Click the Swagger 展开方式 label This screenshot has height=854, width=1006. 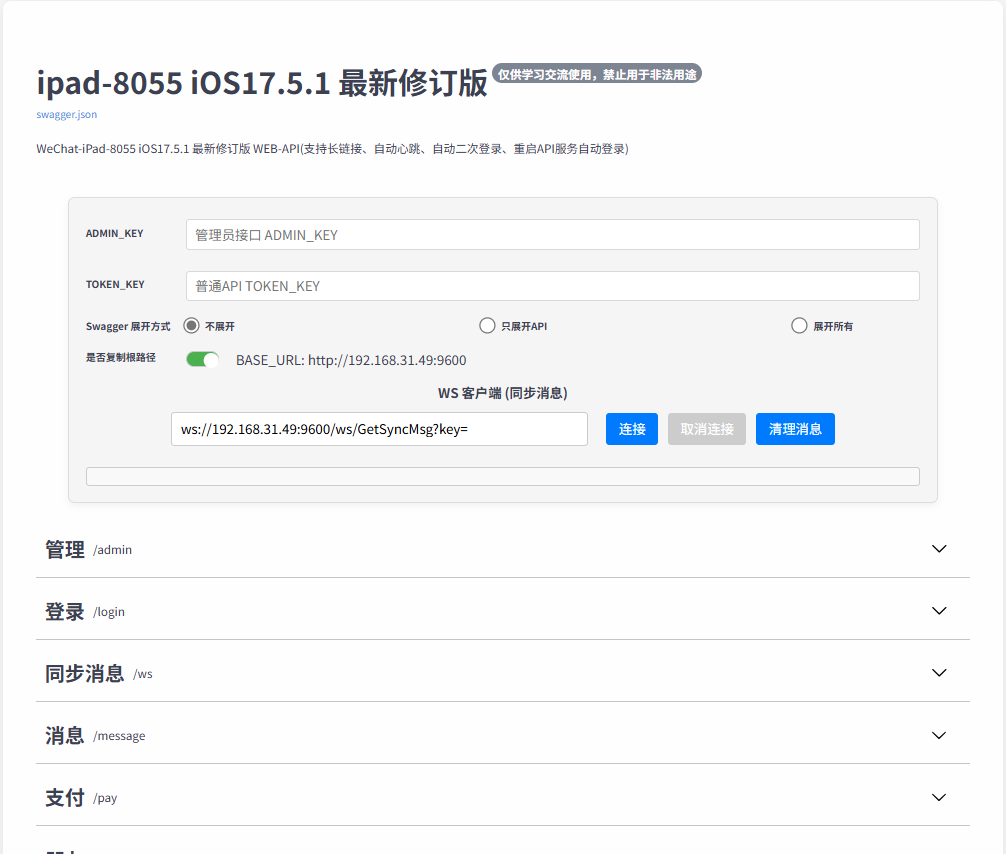128,326
